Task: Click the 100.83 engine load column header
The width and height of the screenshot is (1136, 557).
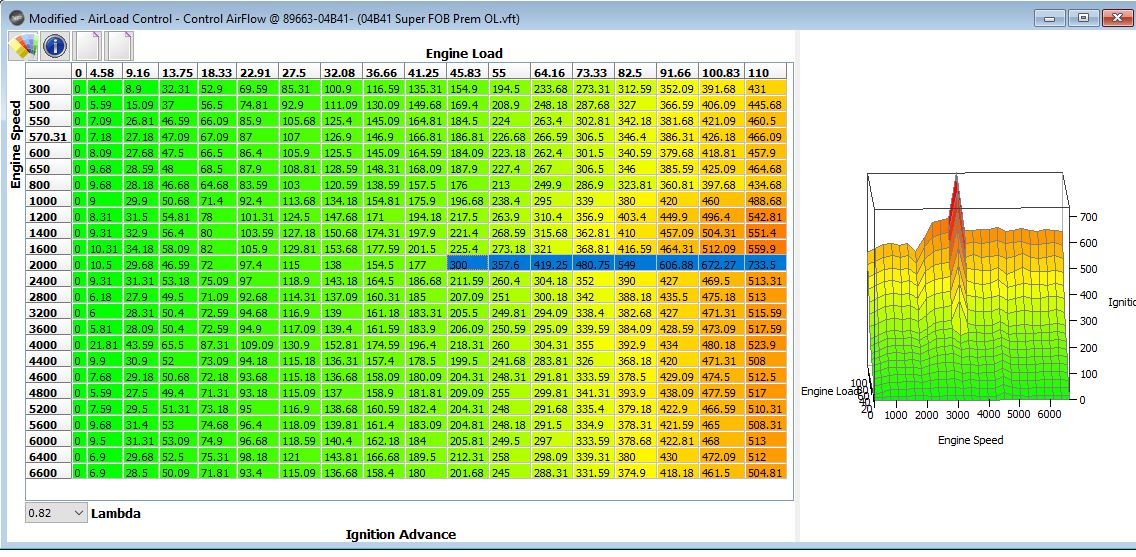Action: point(722,72)
